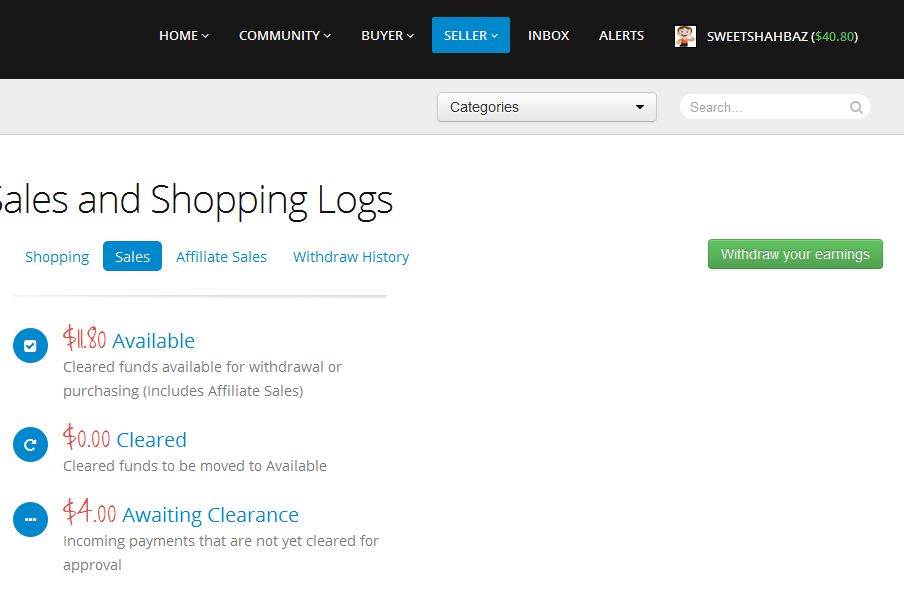View the Affiliate Sales tab
Image resolution: width=904 pixels, height=612 pixels.
(221, 257)
